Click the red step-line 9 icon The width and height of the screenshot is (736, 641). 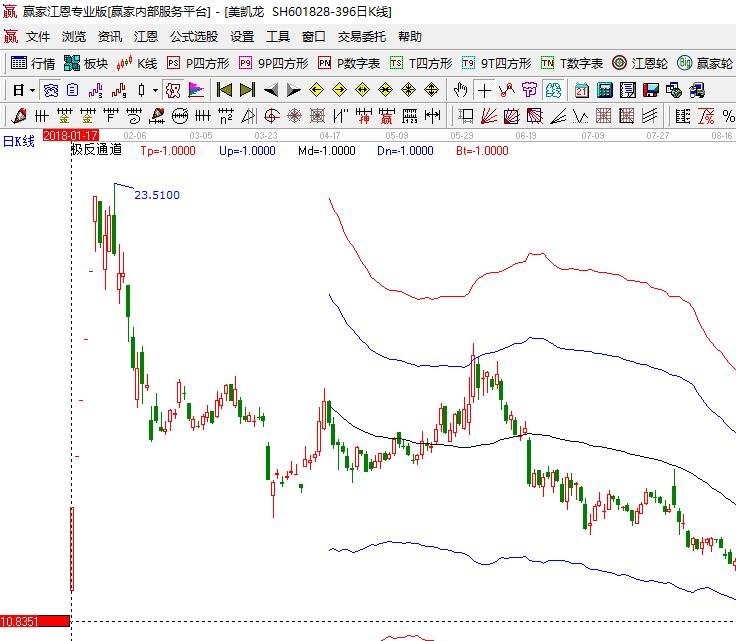pyautogui.click(x=119, y=90)
